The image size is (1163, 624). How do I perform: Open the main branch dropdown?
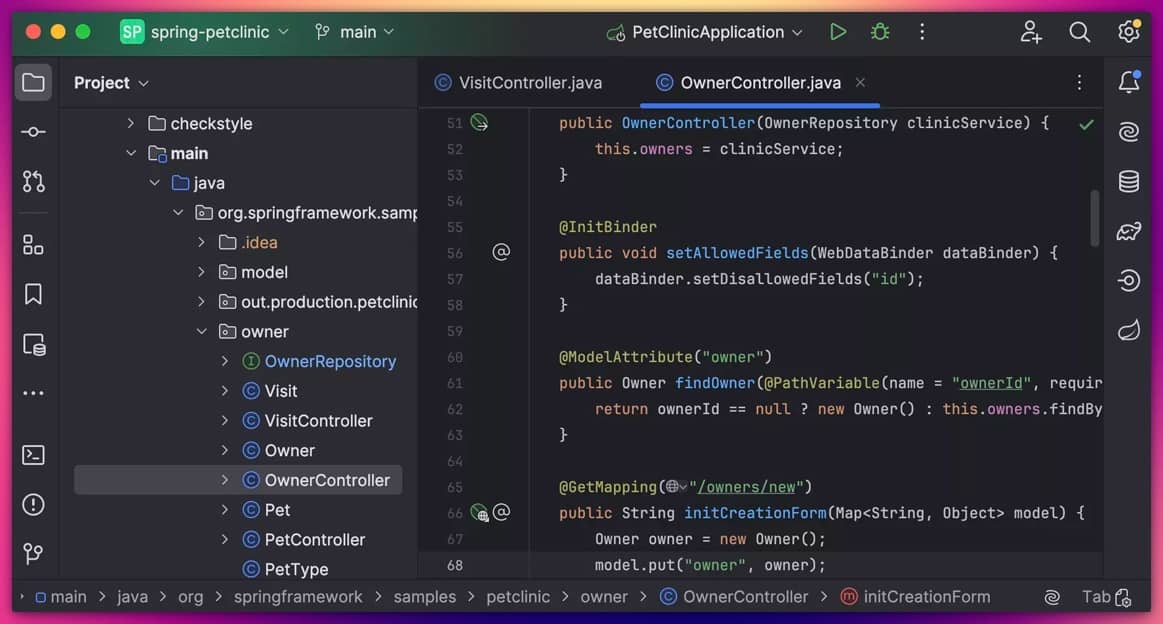pos(354,32)
